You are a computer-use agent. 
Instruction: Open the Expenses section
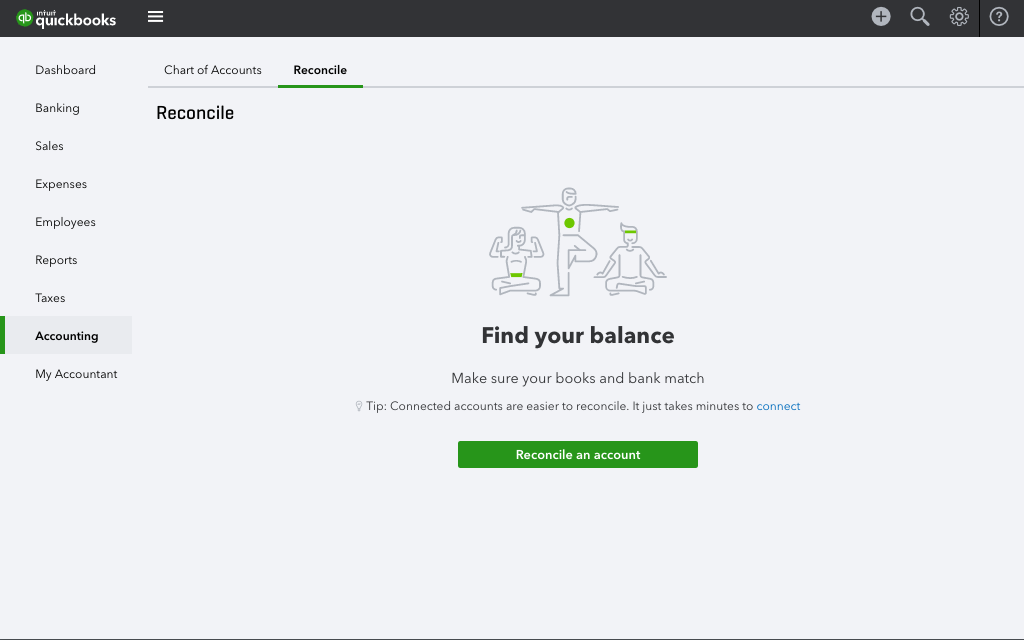(61, 184)
